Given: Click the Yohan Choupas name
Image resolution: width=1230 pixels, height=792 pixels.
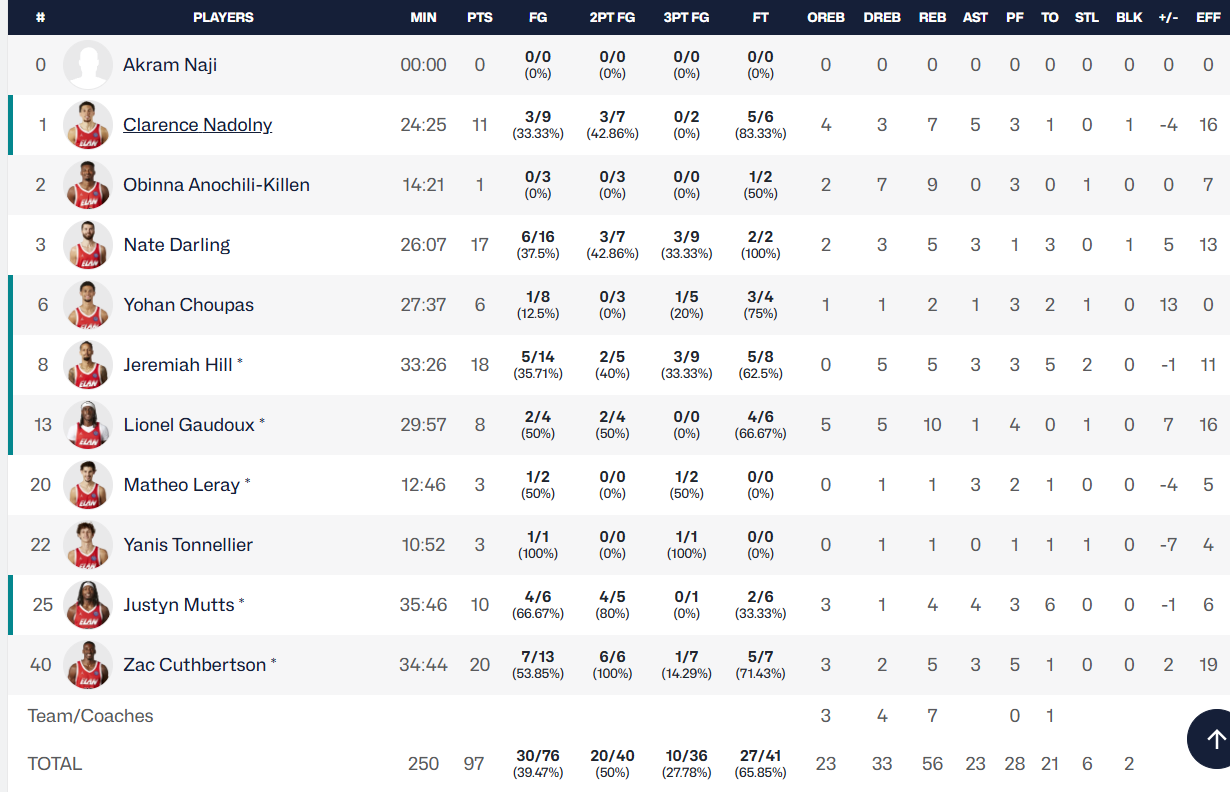Looking at the screenshot, I should [188, 305].
